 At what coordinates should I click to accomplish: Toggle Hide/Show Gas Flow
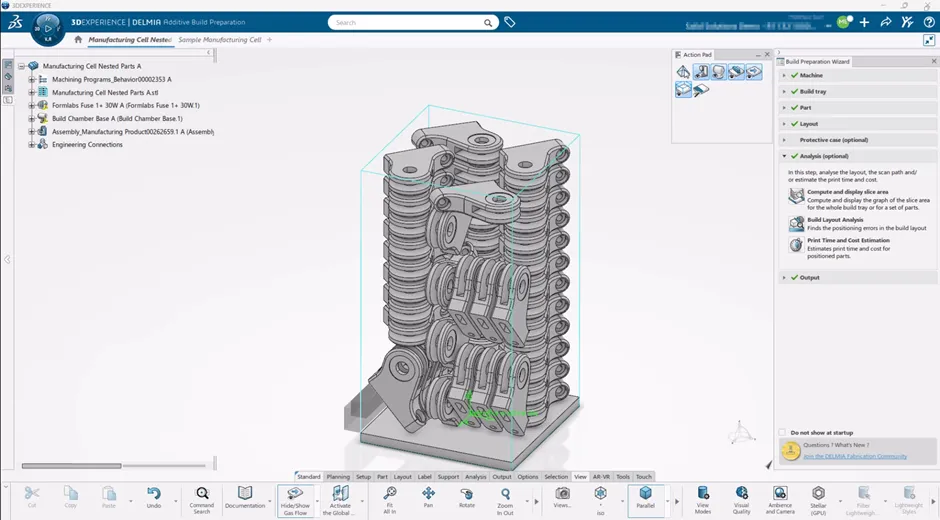(295, 500)
